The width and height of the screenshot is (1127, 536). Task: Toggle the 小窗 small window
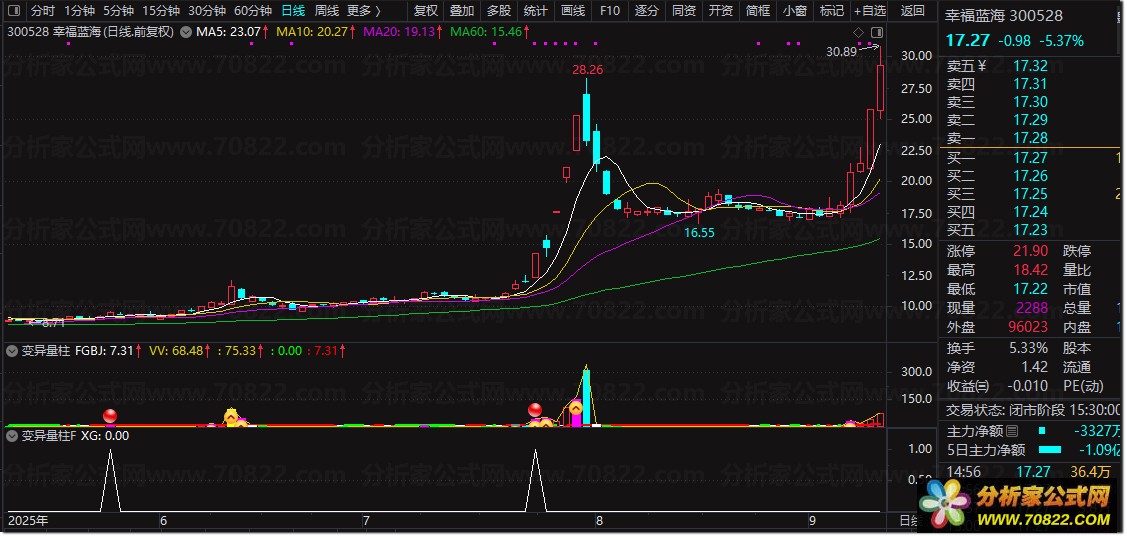click(x=795, y=10)
